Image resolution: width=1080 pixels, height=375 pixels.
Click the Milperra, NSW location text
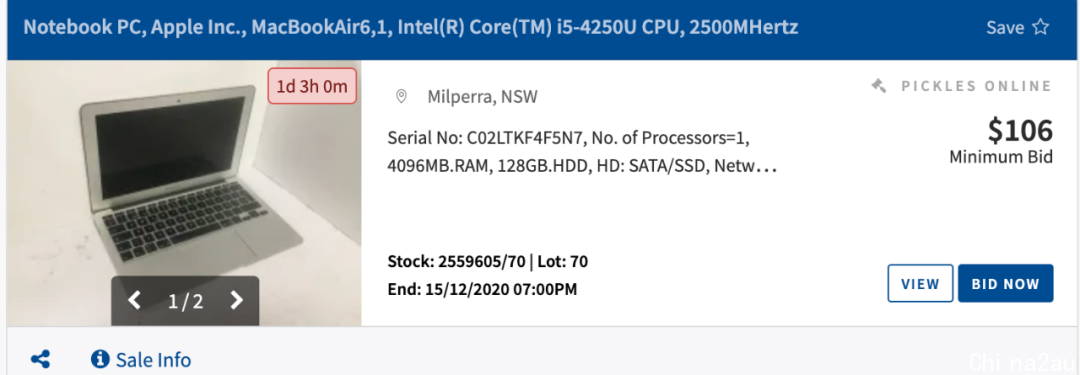click(483, 97)
